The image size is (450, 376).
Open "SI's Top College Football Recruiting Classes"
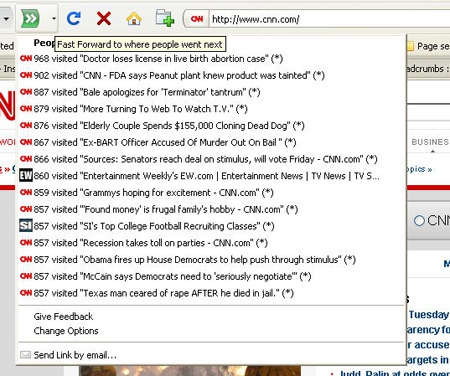click(x=212, y=226)
